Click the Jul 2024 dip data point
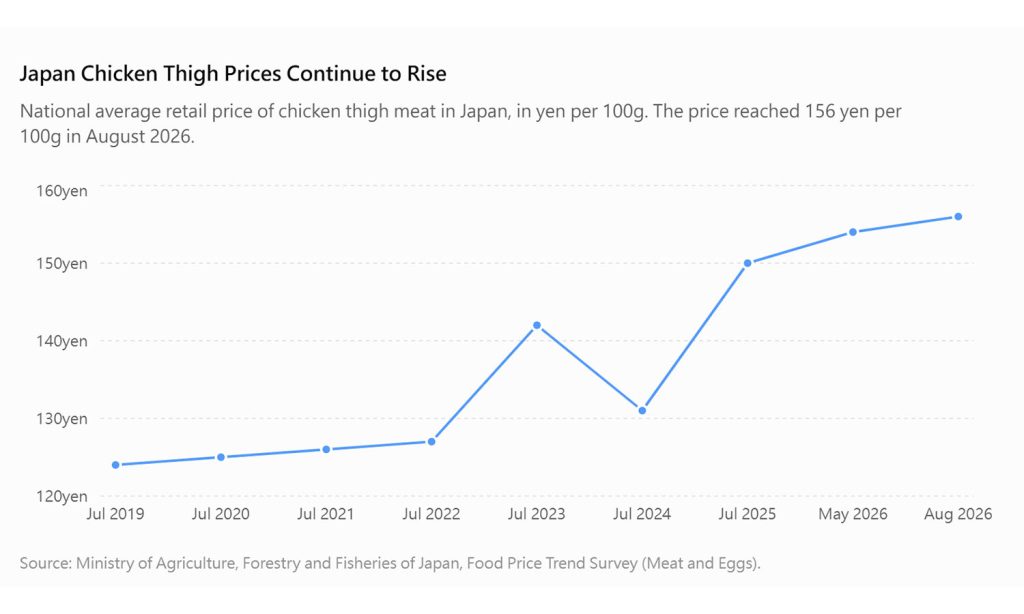 (x=642, y=411)
